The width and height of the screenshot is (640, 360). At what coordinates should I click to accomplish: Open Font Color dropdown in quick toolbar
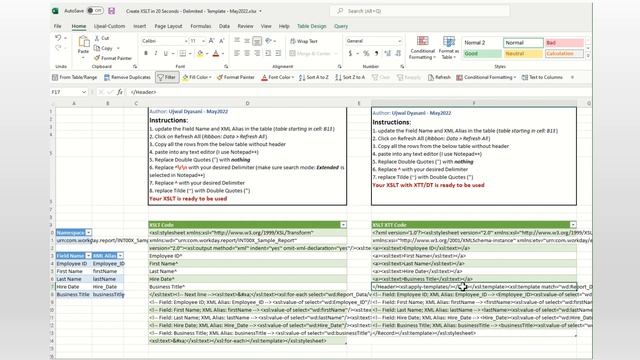click(x=293, y=77)
